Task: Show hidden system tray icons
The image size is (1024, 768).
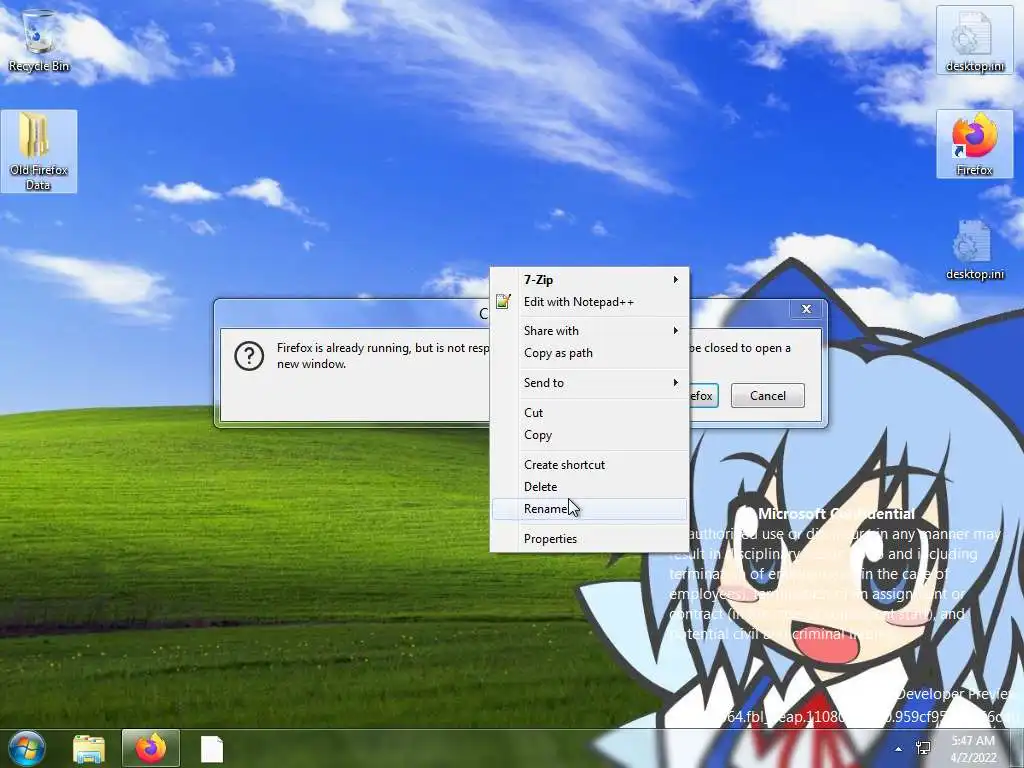Action: click(899, 749)
